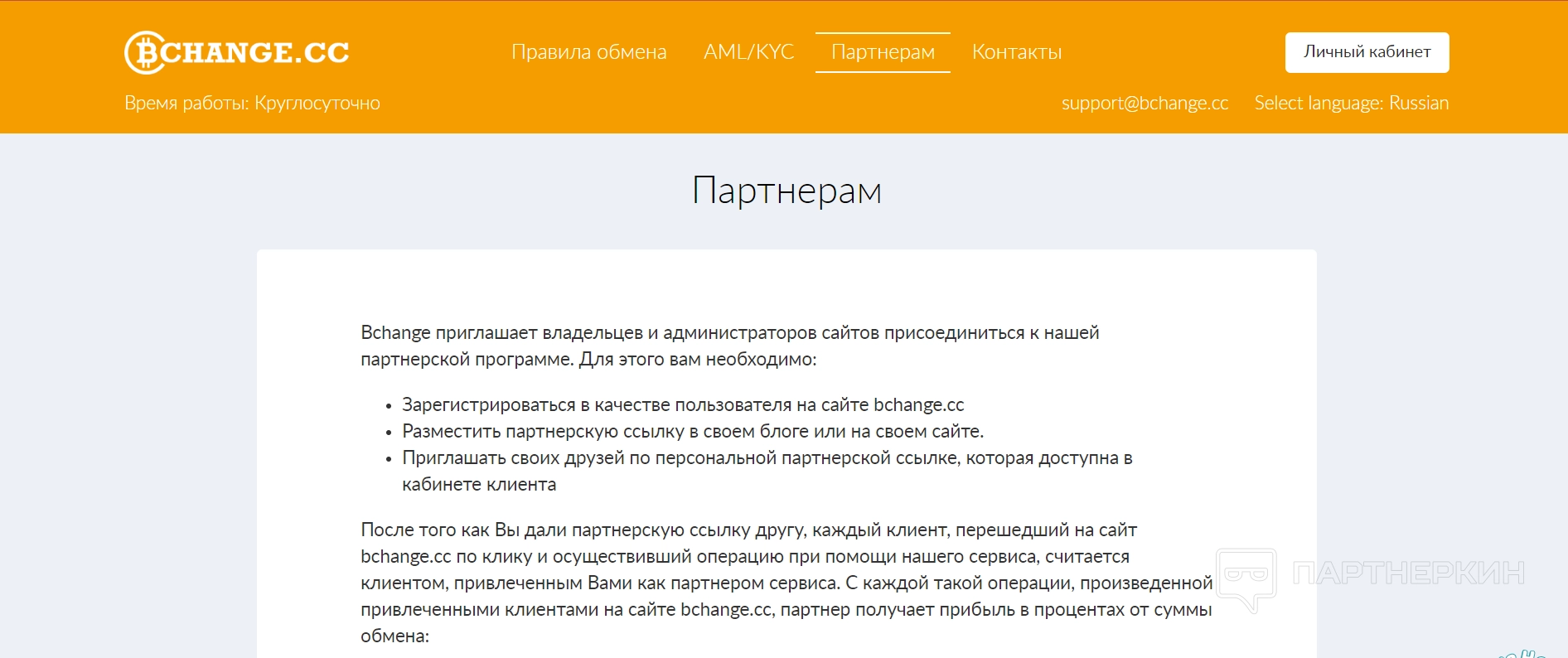The width and height of the screenshot is (1568, 658).
Task: Click the ПАРТНЕРКИН watermark text
Action: [x=1408, y=573]
